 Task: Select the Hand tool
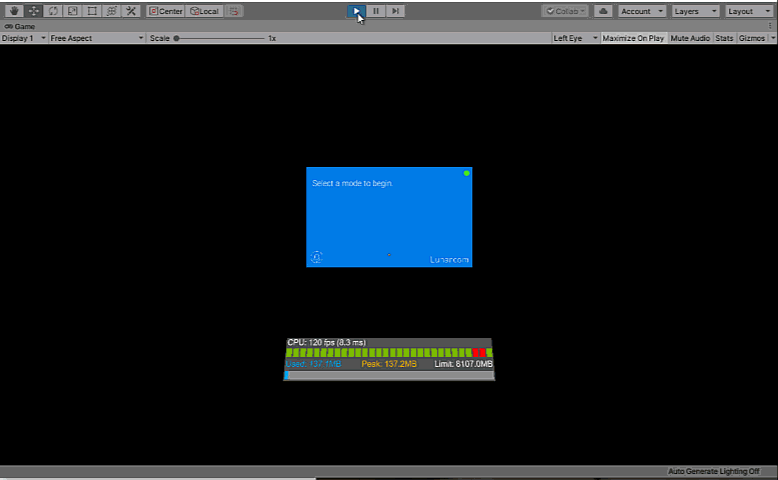13,11
